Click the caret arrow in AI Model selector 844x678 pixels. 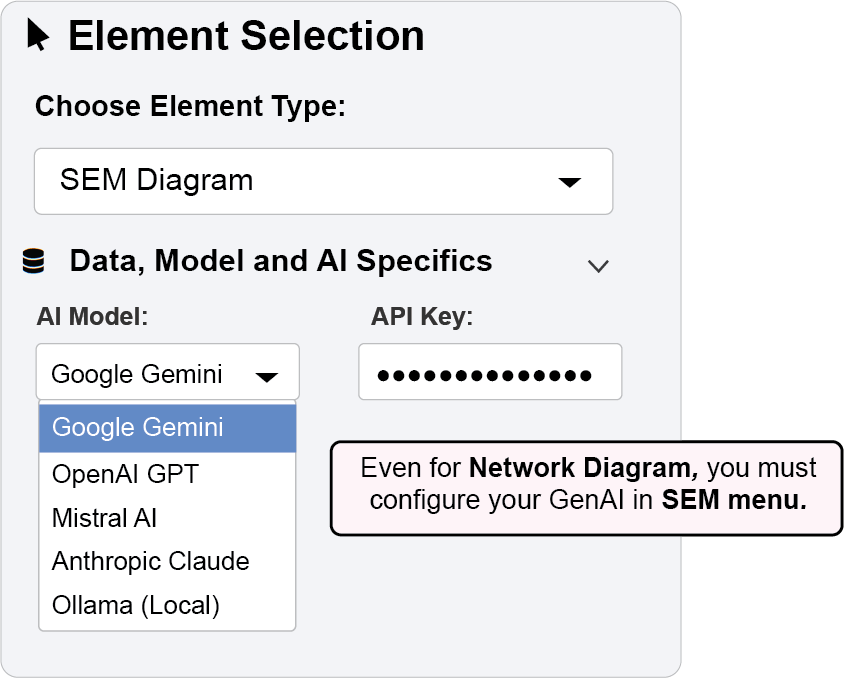[x=266, y=376]
